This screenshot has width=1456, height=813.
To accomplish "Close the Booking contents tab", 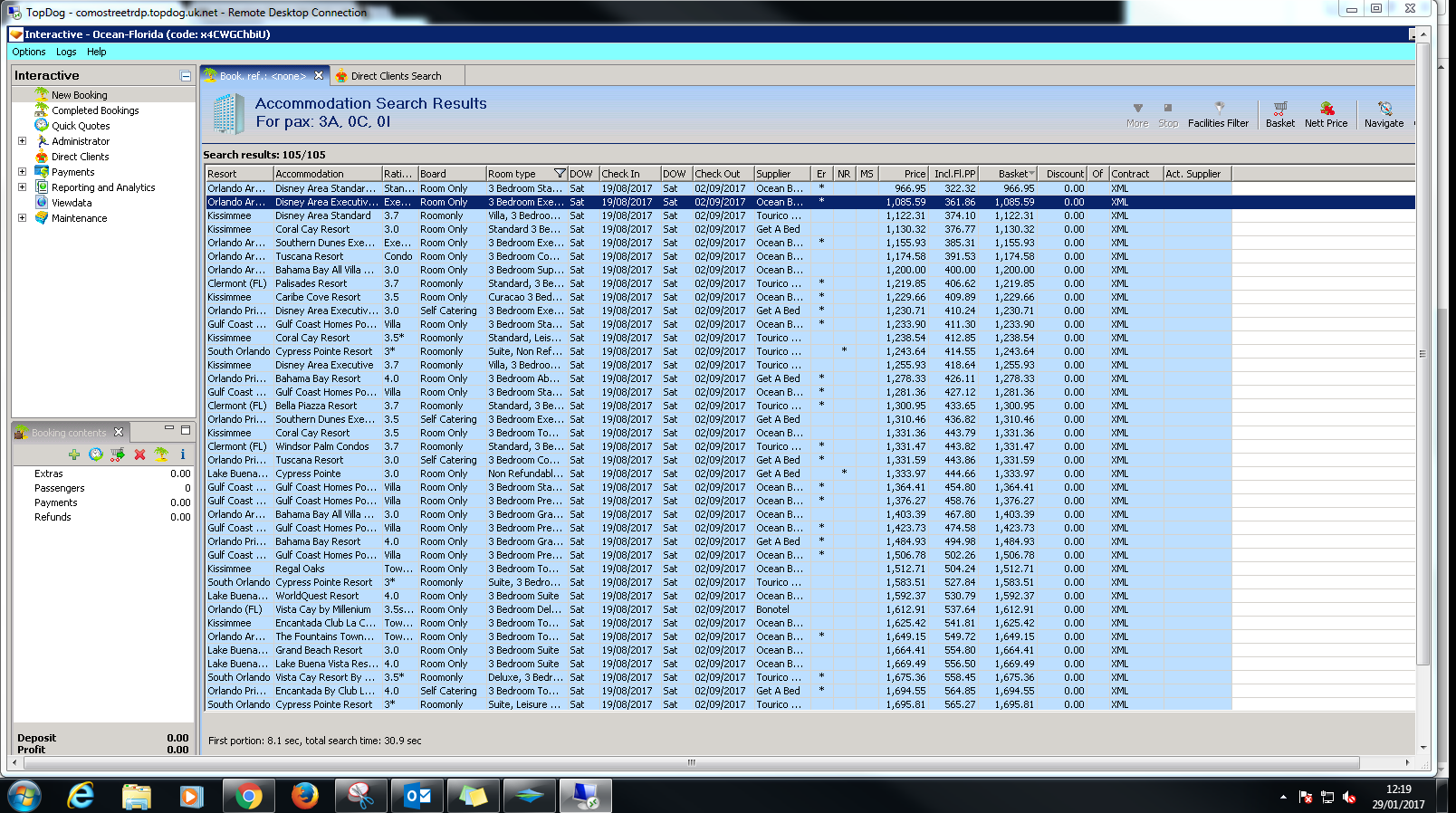I will [x=119, y=432].
